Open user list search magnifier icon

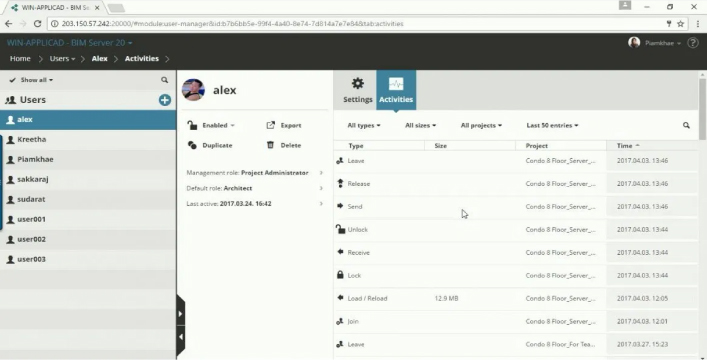[x=165, y=80]
